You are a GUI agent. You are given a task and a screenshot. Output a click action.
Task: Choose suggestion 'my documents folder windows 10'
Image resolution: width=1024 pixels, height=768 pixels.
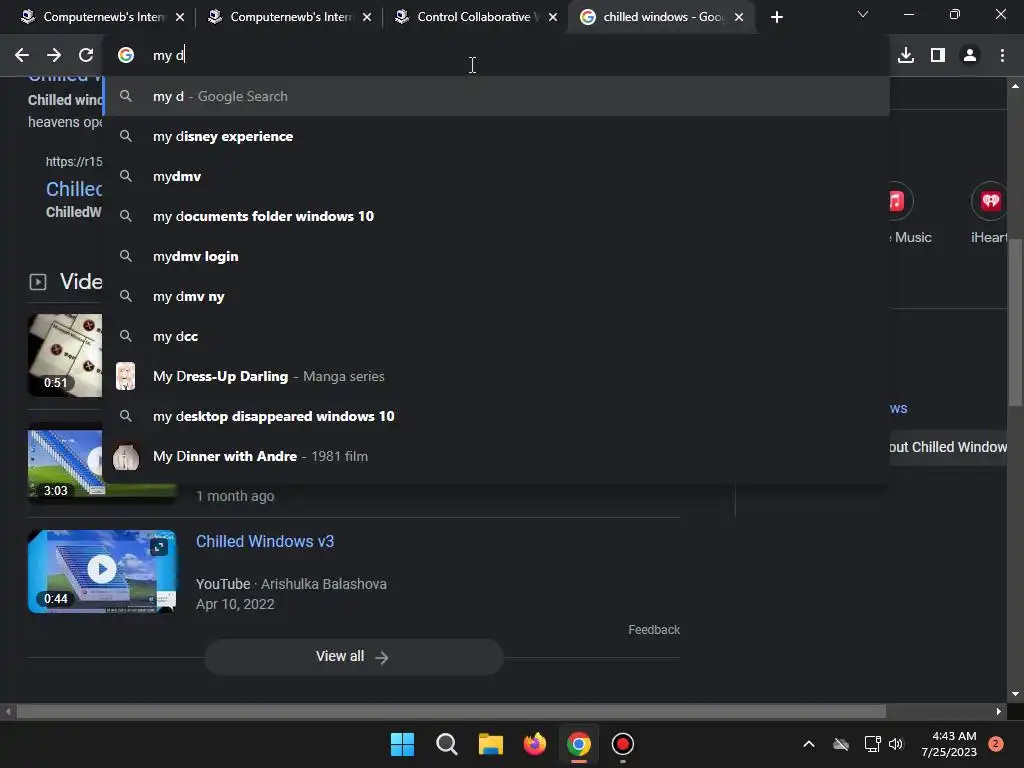(496, 216)
